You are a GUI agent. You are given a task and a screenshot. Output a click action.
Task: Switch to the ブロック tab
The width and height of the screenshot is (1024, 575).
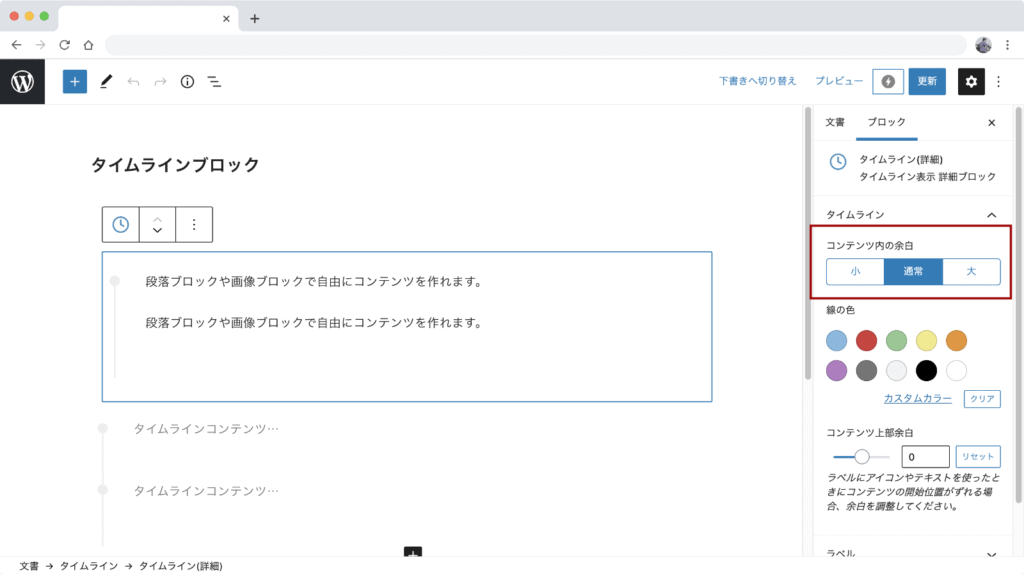(x=886, y=122)
